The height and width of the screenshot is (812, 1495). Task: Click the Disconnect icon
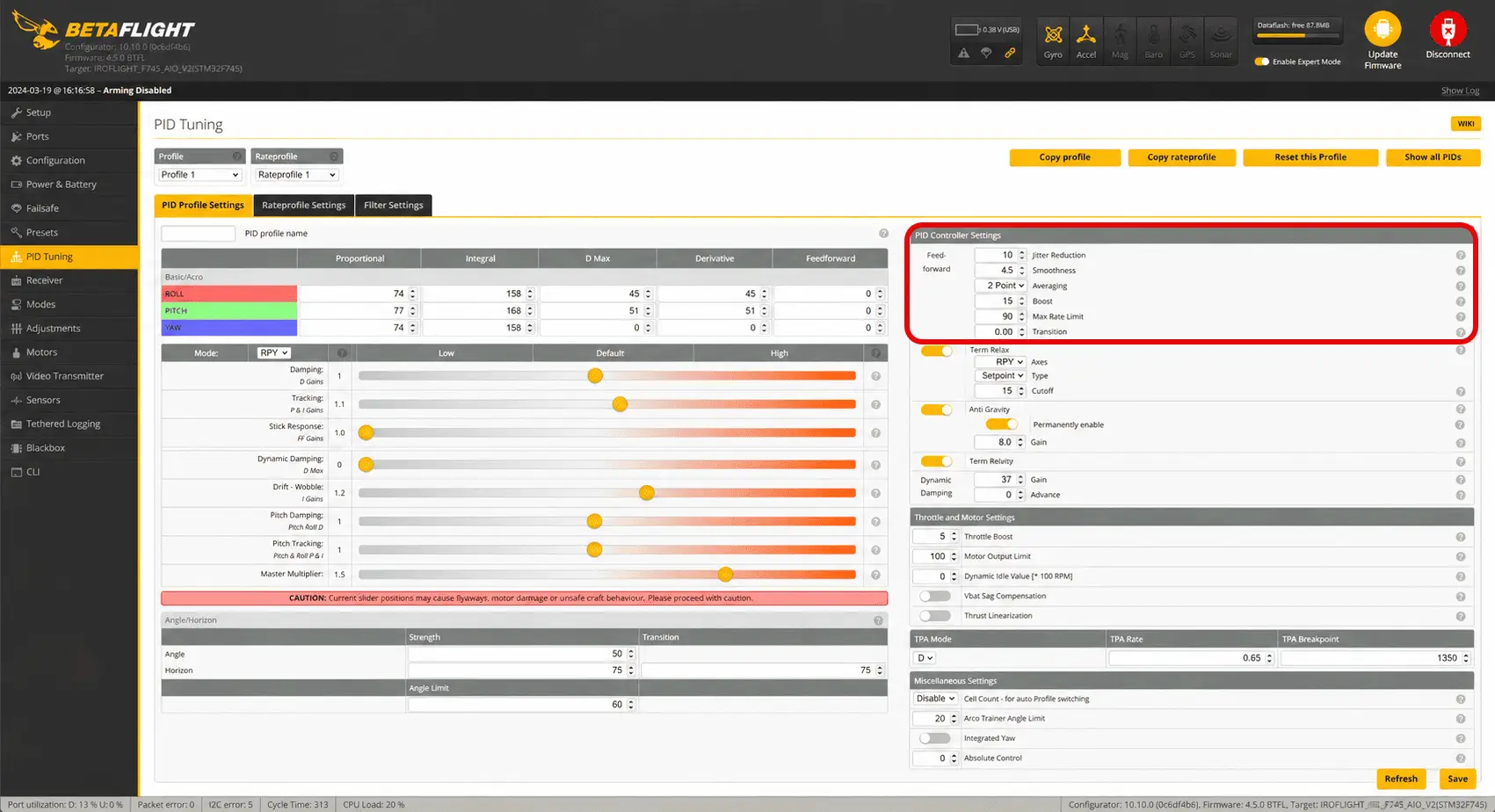pos(1448,29)
